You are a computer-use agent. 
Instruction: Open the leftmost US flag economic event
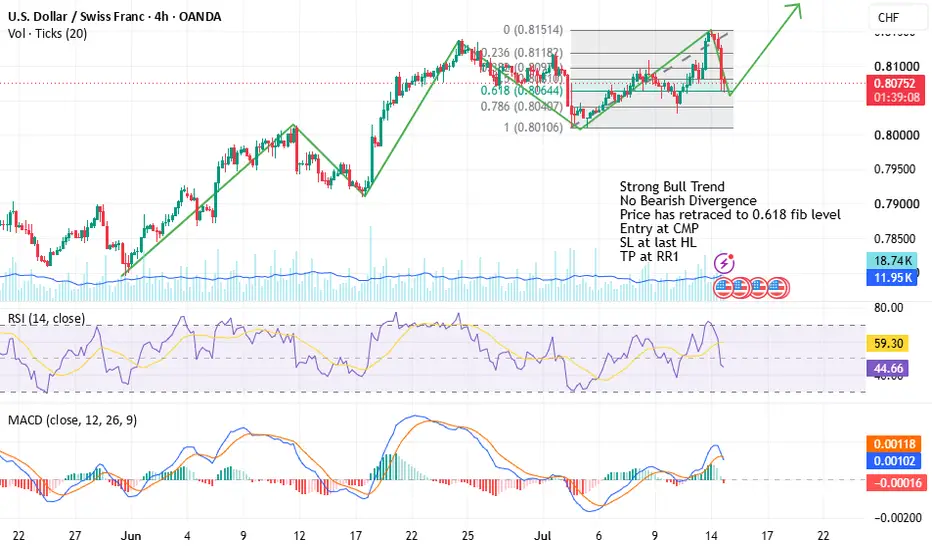pos(723,288)
